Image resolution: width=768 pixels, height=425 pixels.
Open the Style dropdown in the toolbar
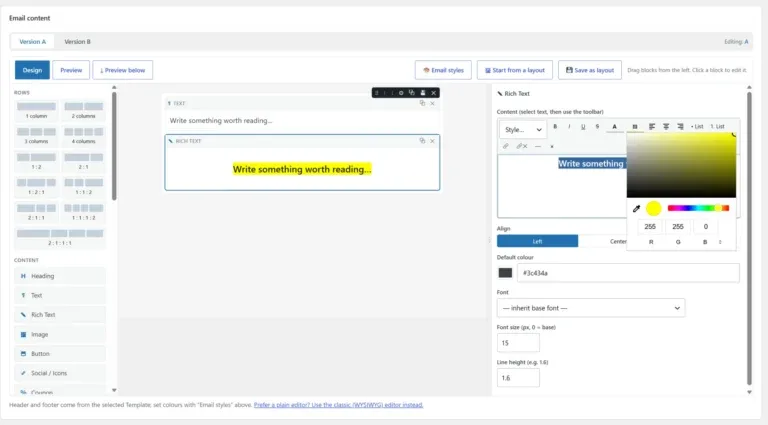pos(523,130)
